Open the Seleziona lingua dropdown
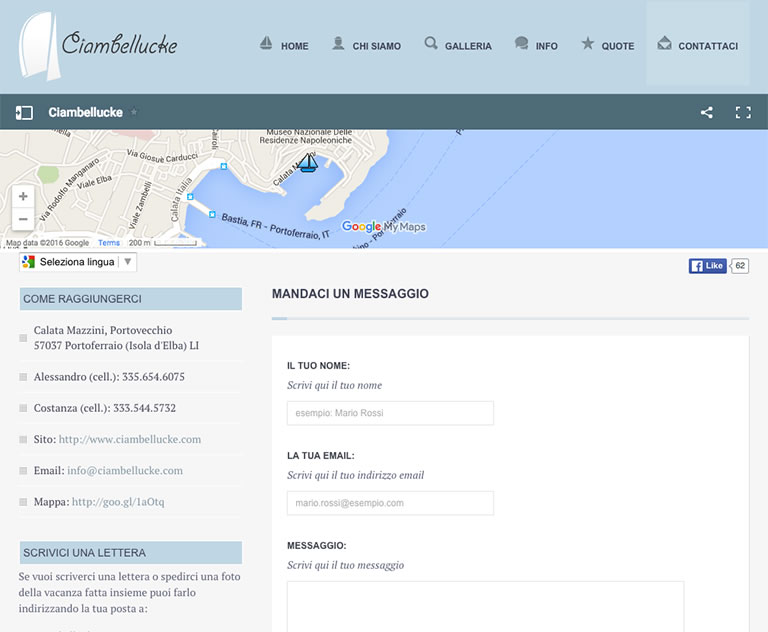This screenshot has width=768, height=632. 78,262
